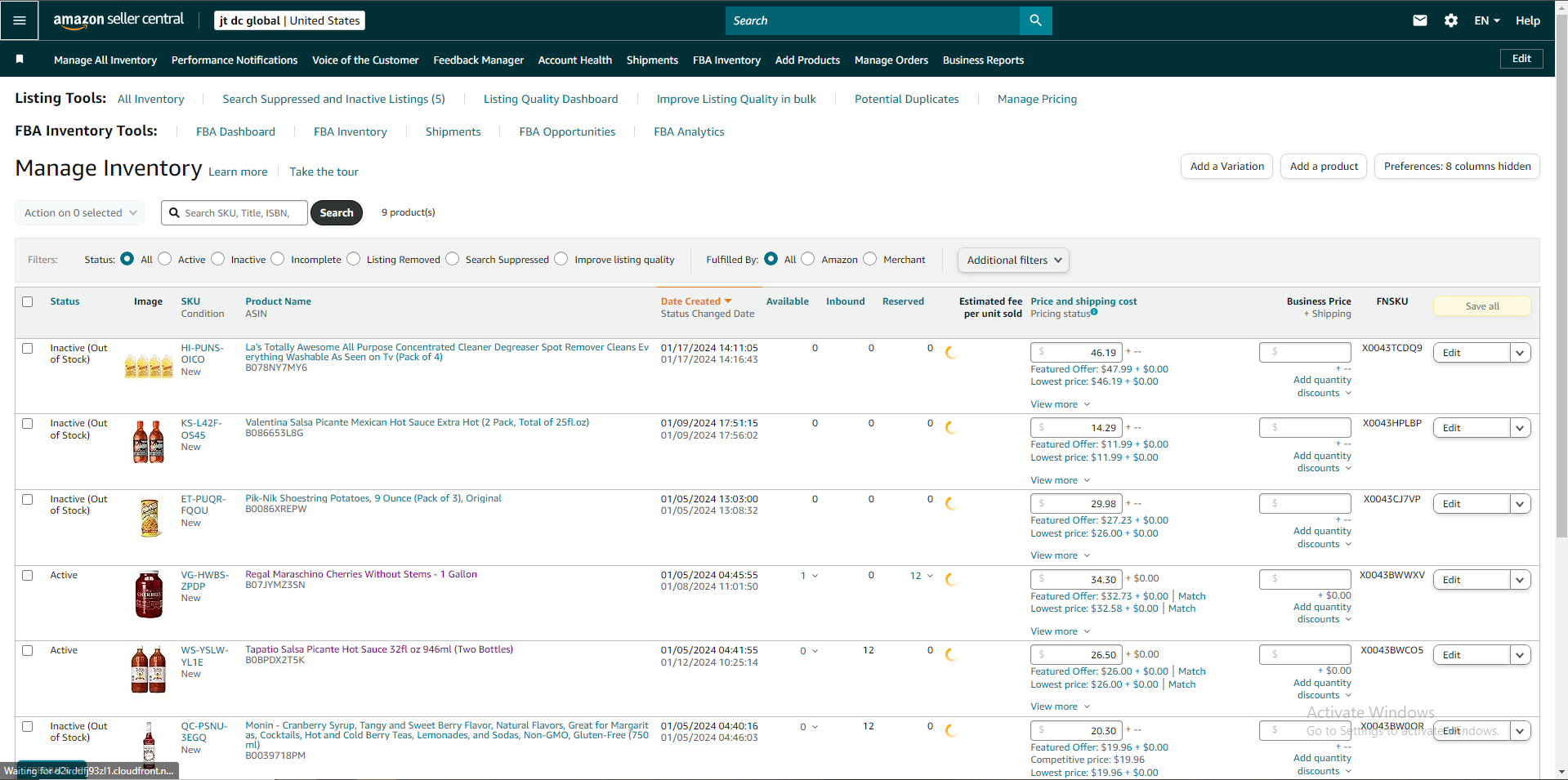Click the Date Created sort arrow
The image size is (1568, 780).
(728, 301)
